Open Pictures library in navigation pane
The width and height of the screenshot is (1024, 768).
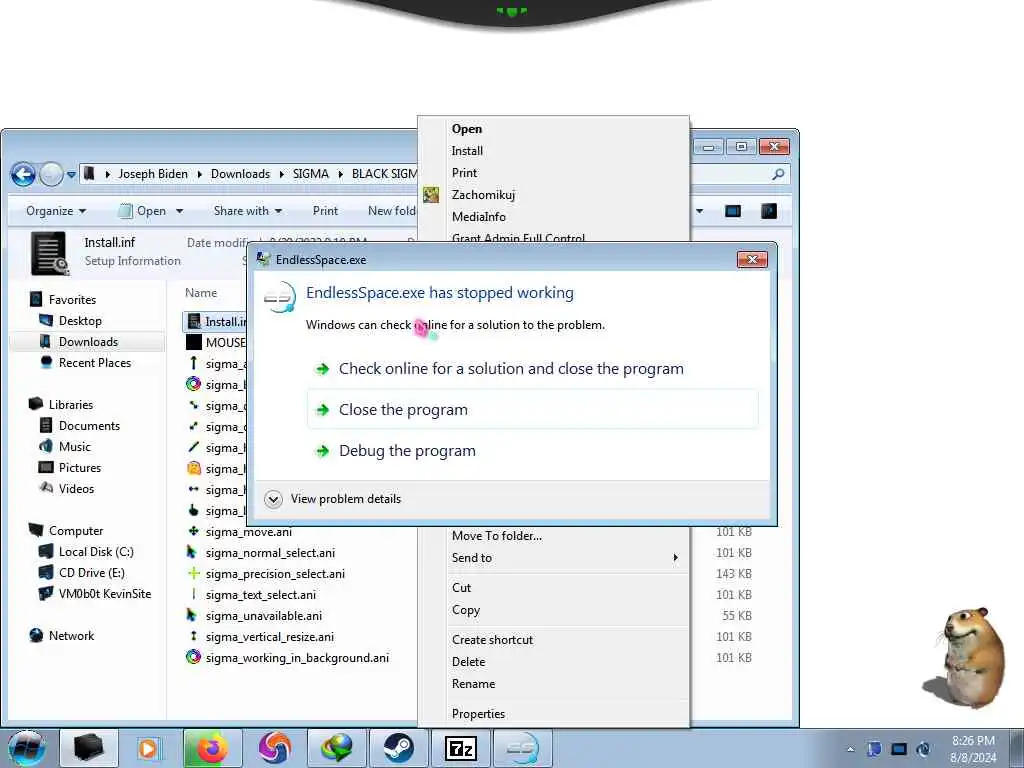tap(80, 468)
